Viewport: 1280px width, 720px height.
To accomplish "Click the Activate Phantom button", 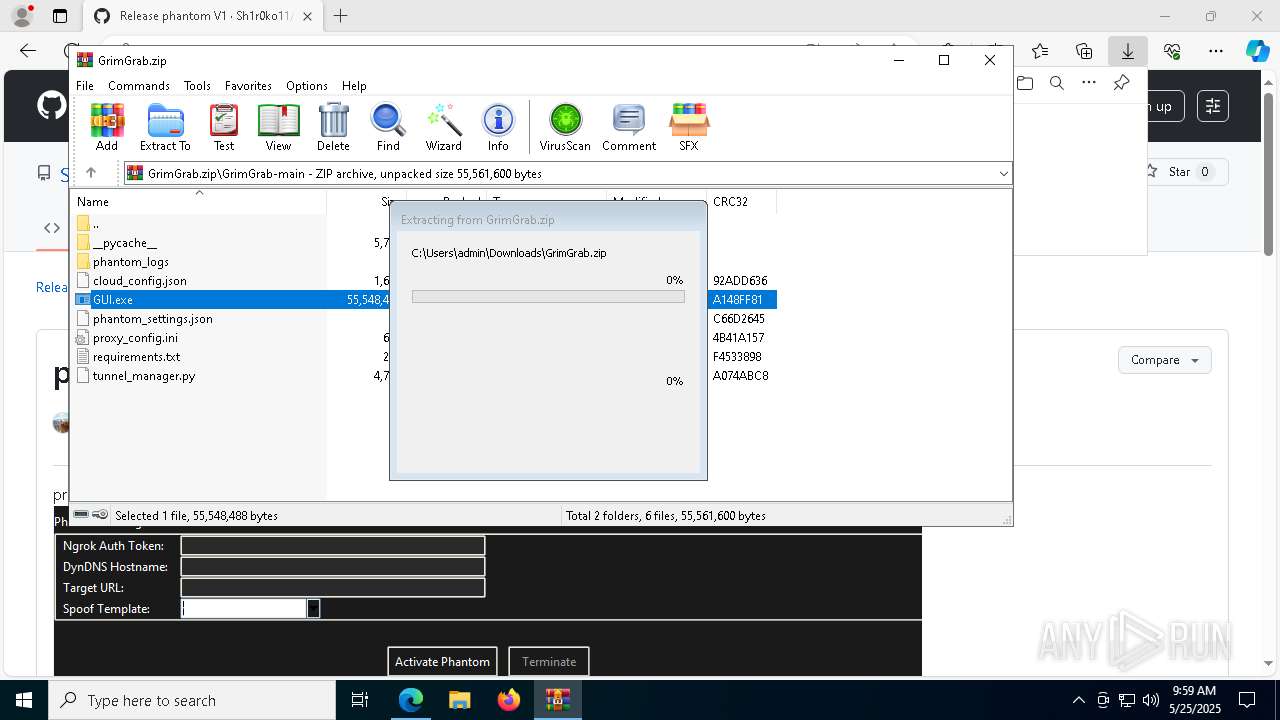I will point(442,661).
